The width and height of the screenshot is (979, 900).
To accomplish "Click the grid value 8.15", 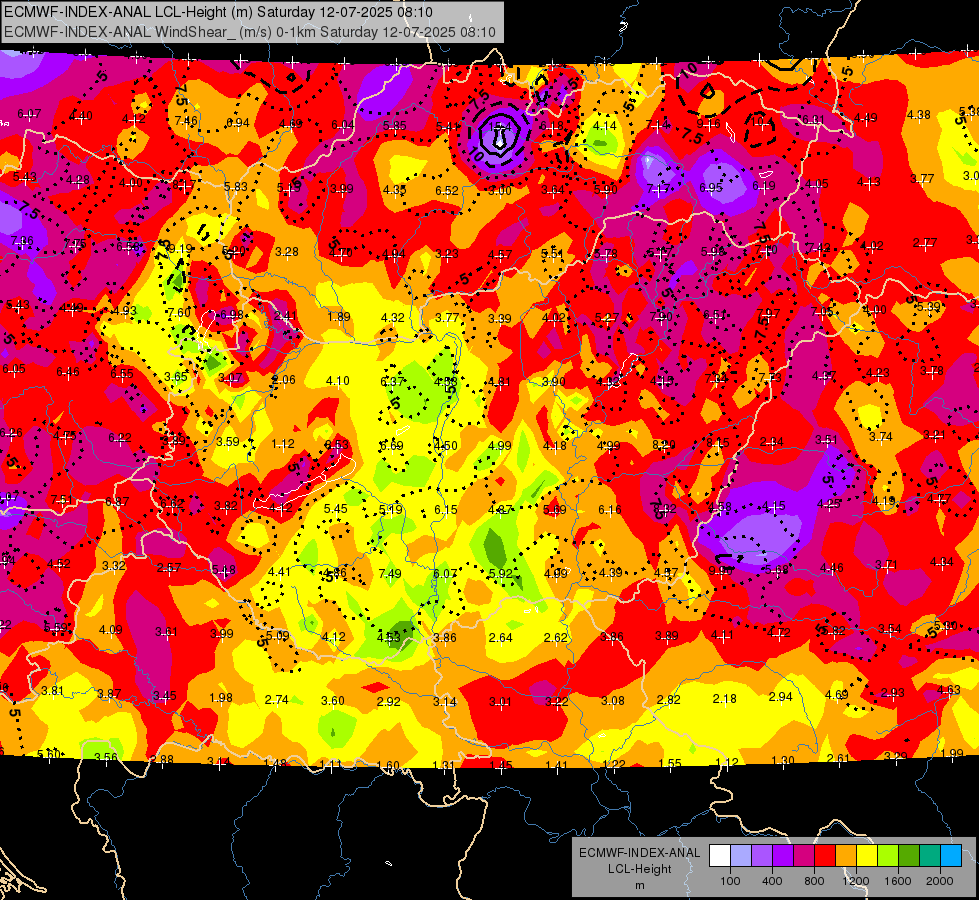I will click(x=718, y=442).
